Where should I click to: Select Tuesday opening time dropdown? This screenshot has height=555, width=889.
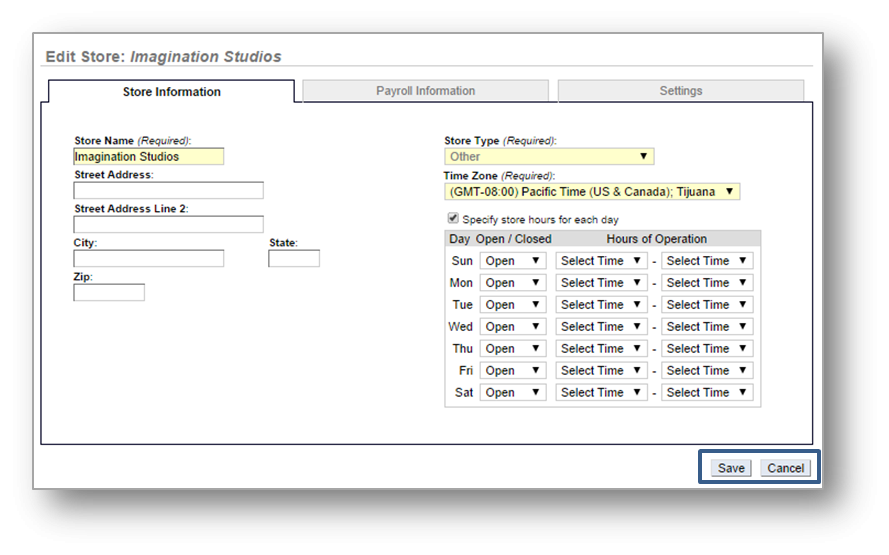point(601,305)
